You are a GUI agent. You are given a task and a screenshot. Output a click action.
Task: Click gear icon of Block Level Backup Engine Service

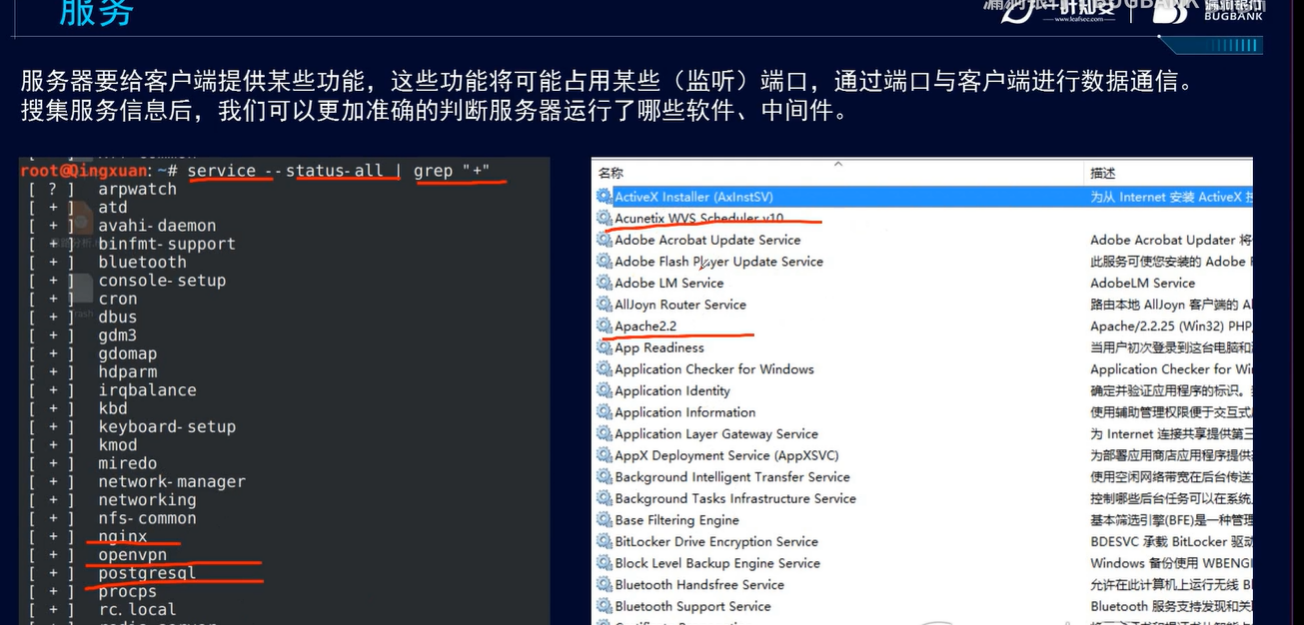(604, 563)
